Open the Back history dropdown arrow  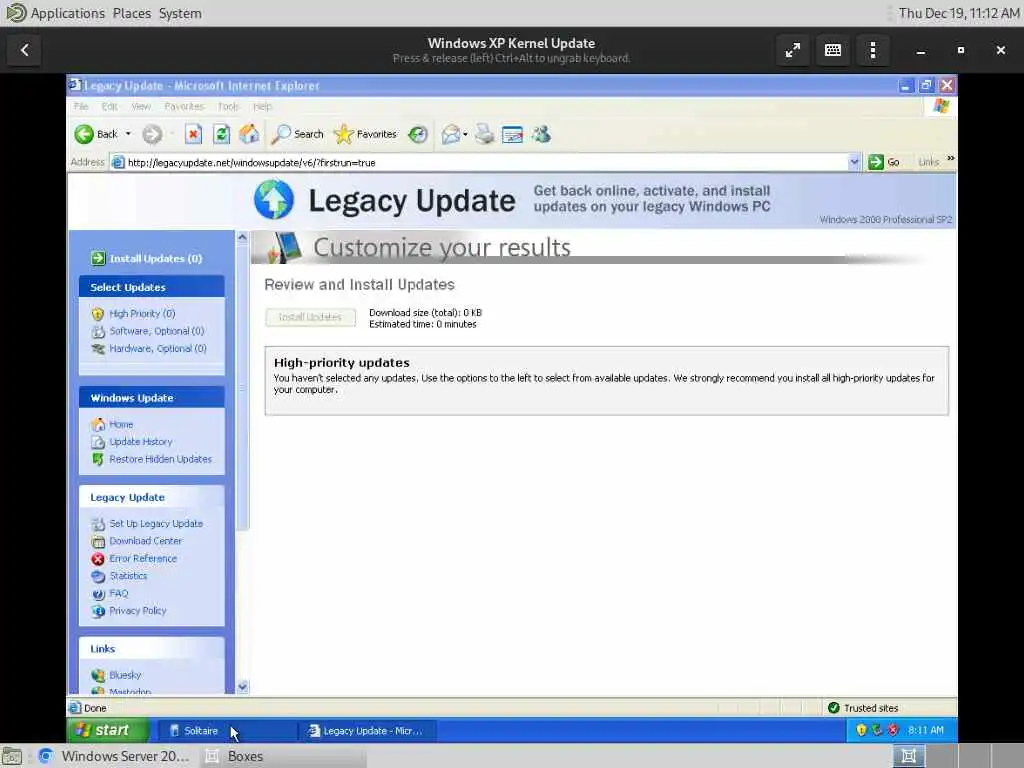click(x=128, y=135)
